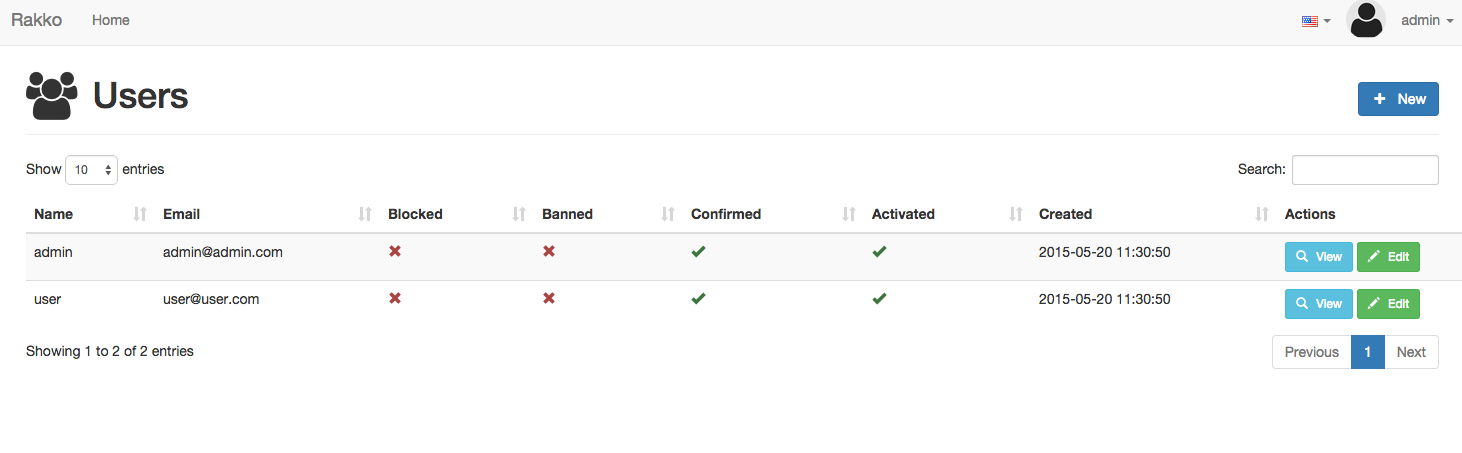Focus the Search input field
Image resolution: width=1462 pixels, height=453 pixels.
(1365, 170)
